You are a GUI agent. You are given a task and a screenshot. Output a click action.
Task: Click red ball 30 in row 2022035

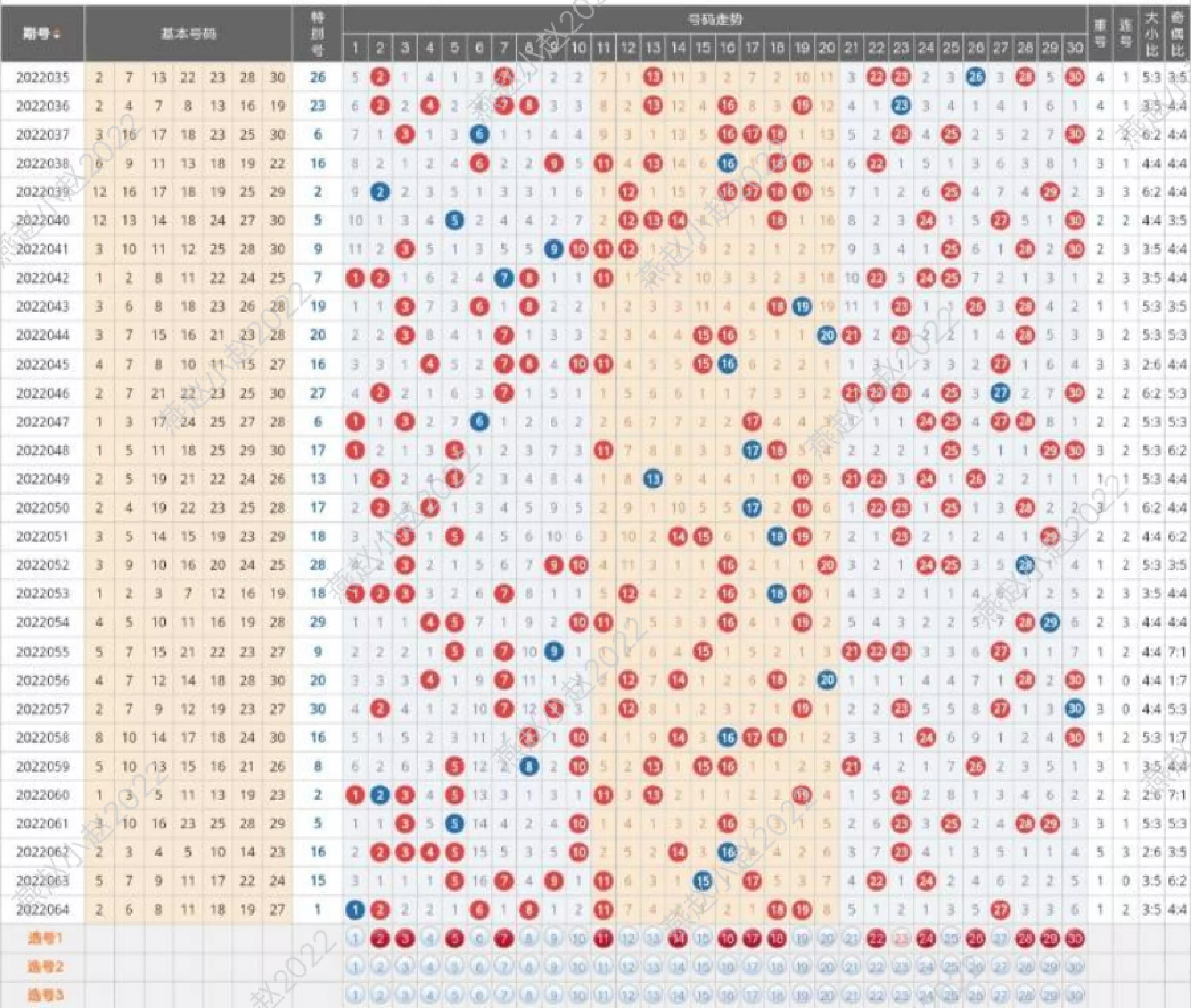coord(1075,77)
